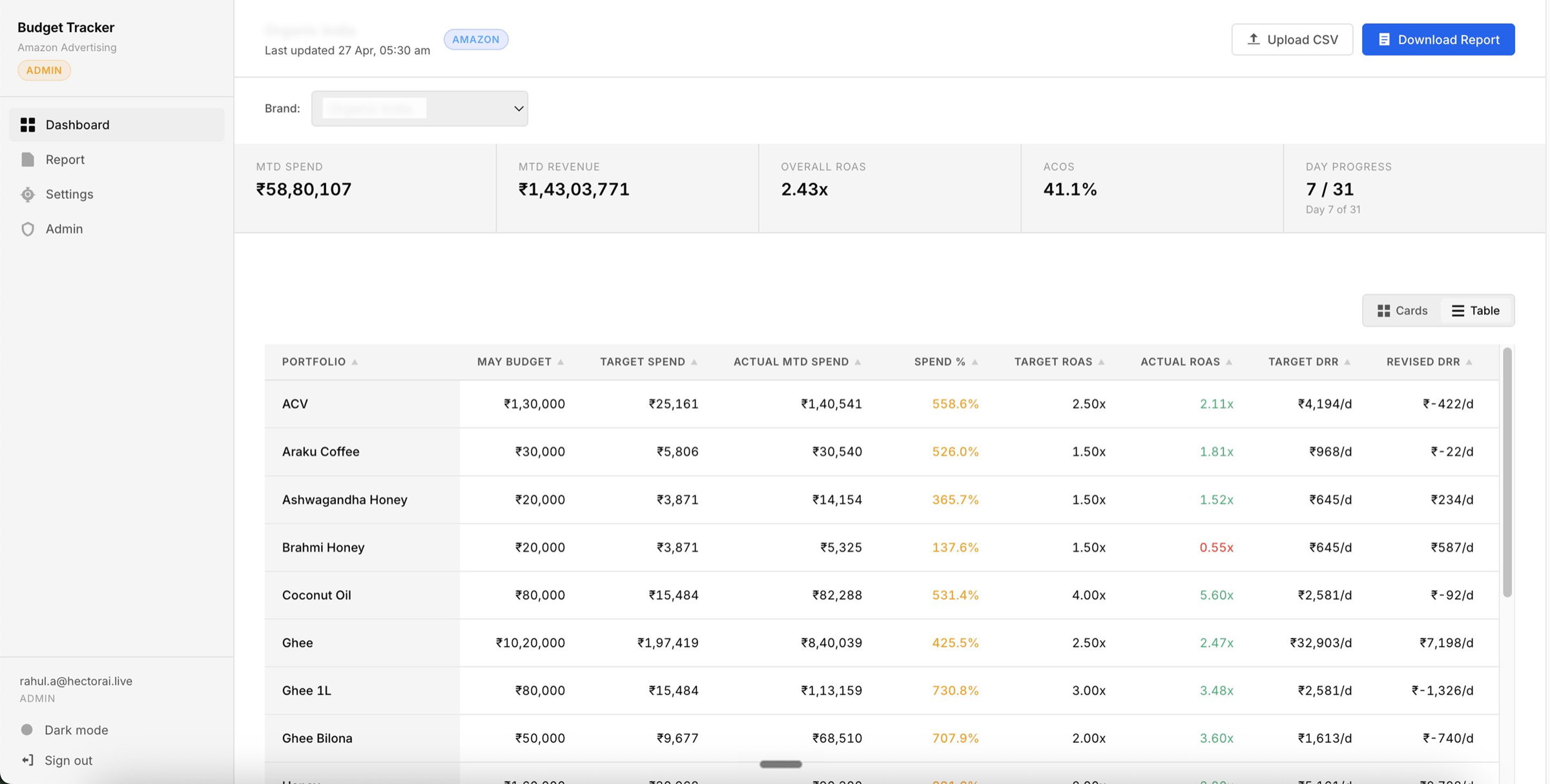Click Brahmi Honey's 0.55x actual ROAS

(1216, 547)
